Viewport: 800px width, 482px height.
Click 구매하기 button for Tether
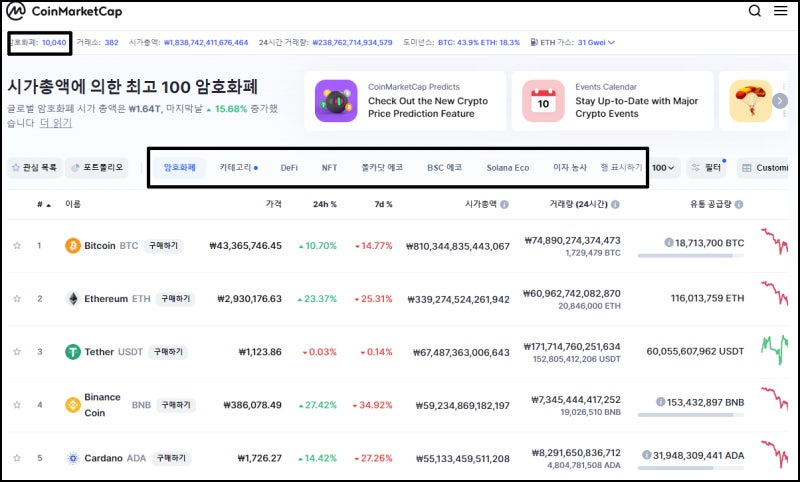click(168, 351)
